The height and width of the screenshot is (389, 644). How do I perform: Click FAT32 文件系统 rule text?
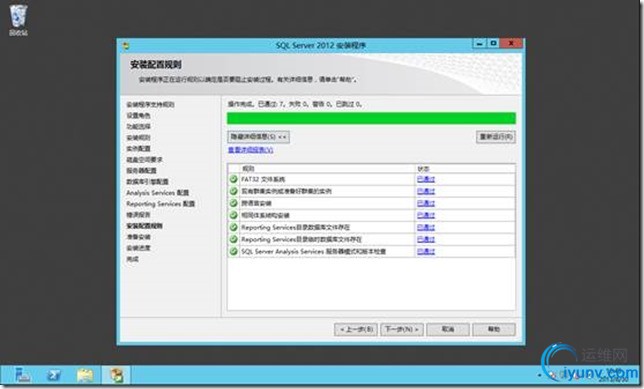(263, 180)
